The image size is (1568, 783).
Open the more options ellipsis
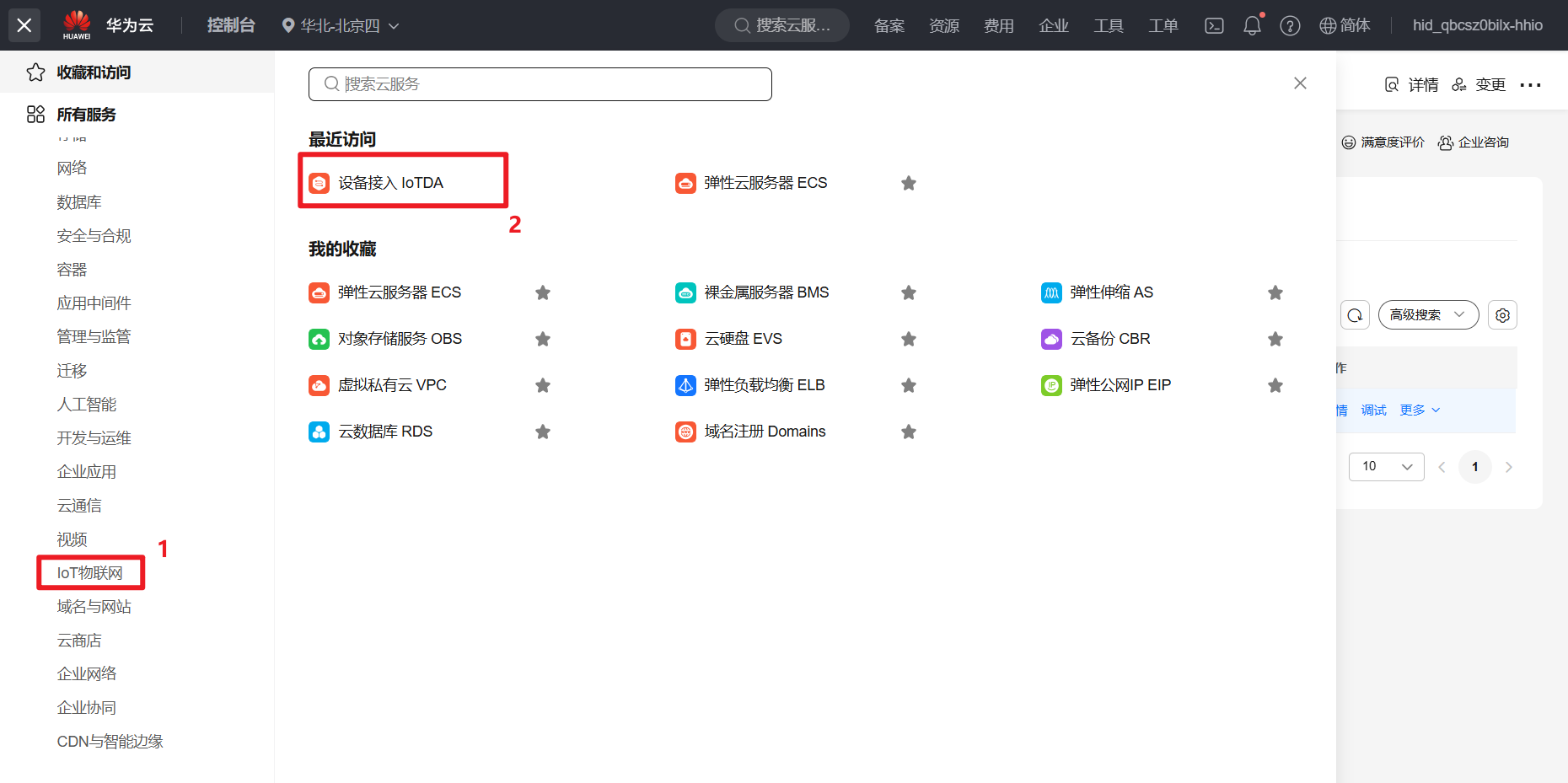1530,84
